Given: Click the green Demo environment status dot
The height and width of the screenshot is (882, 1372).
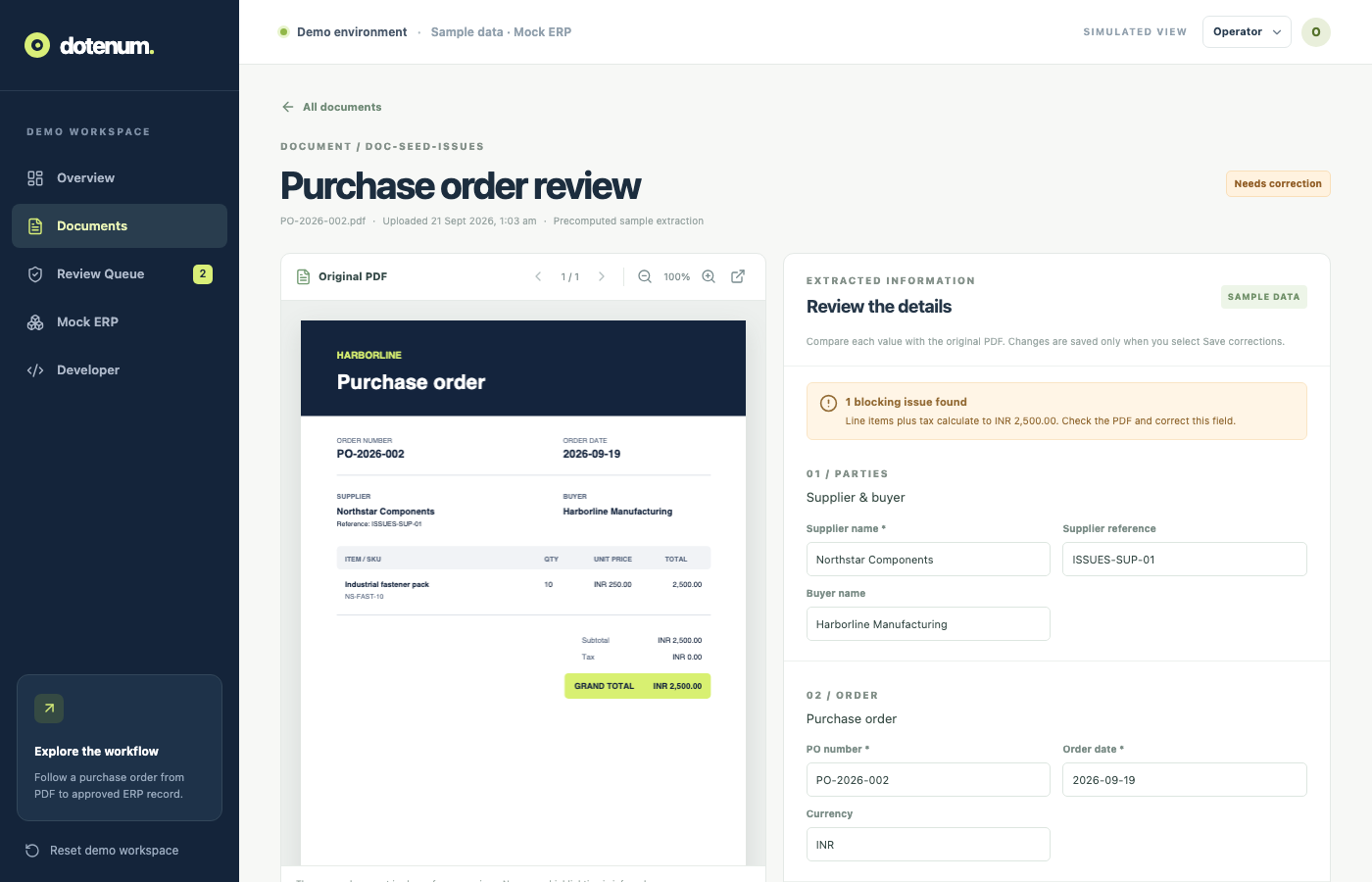Looking at the screenshot, I should pos(284,32).
